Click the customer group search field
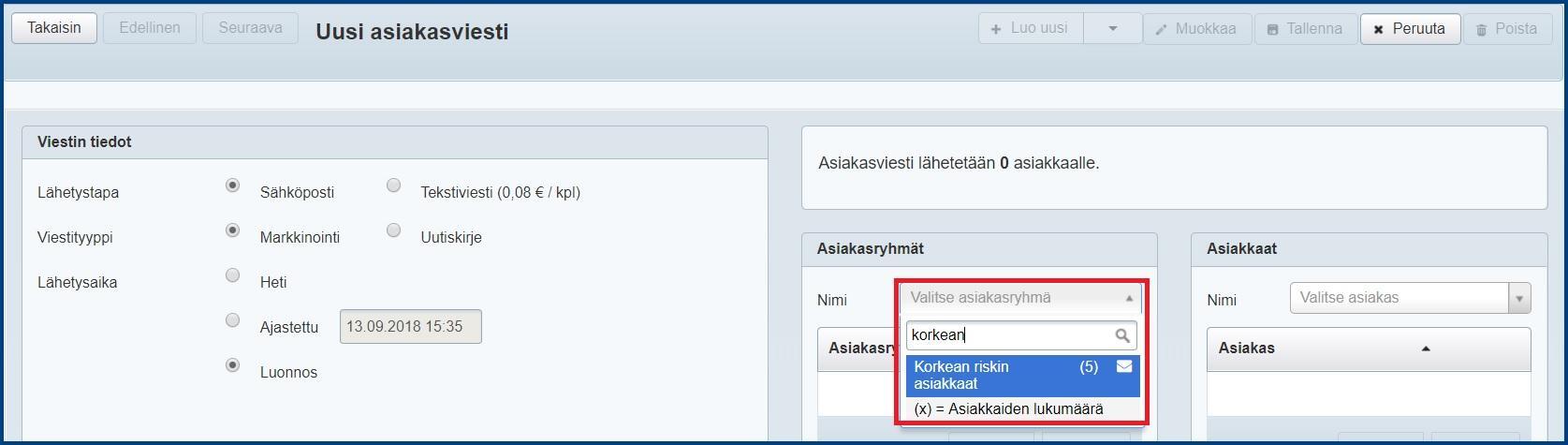The height and width of the screenshot is (445, 1568). 1011,335
